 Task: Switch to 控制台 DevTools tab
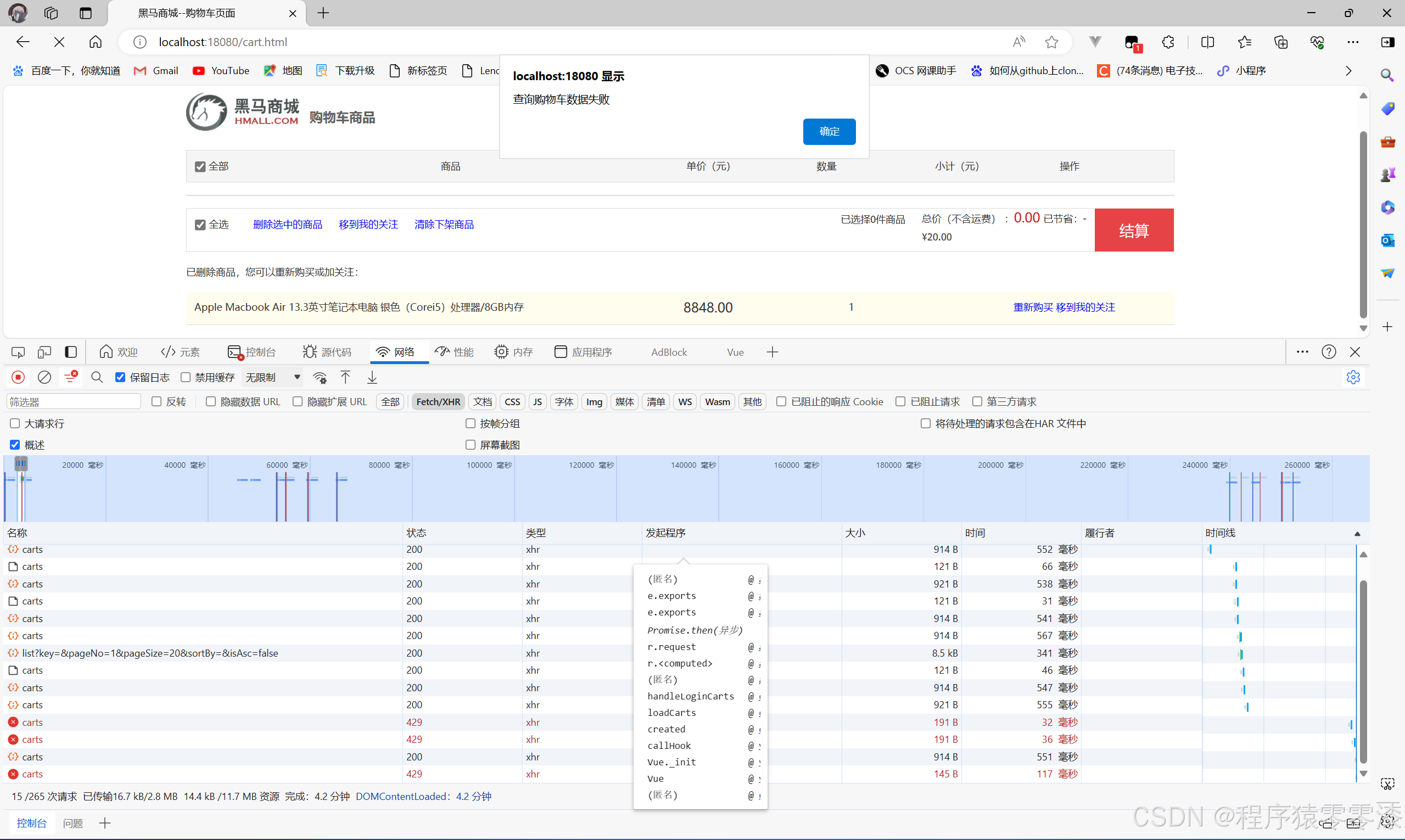[251, 352]
